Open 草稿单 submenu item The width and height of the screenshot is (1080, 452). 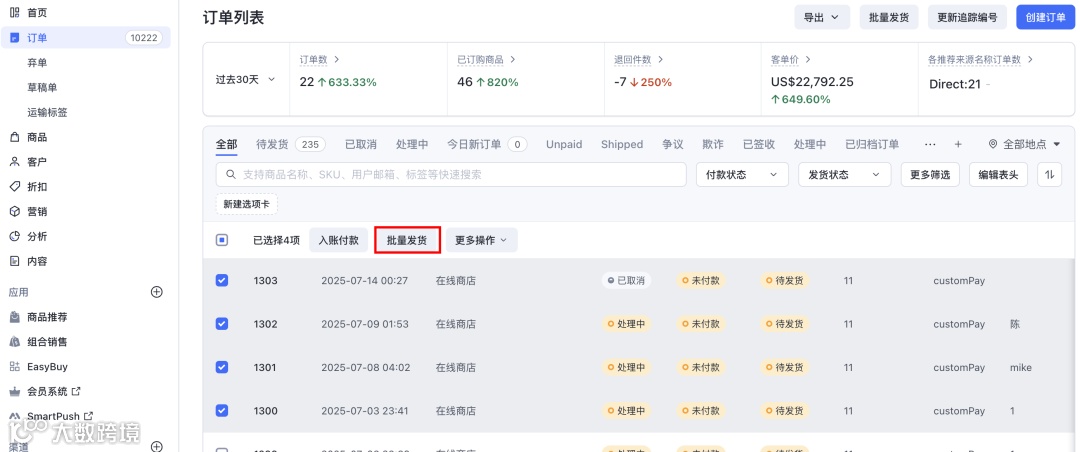[x=42, y=88]
